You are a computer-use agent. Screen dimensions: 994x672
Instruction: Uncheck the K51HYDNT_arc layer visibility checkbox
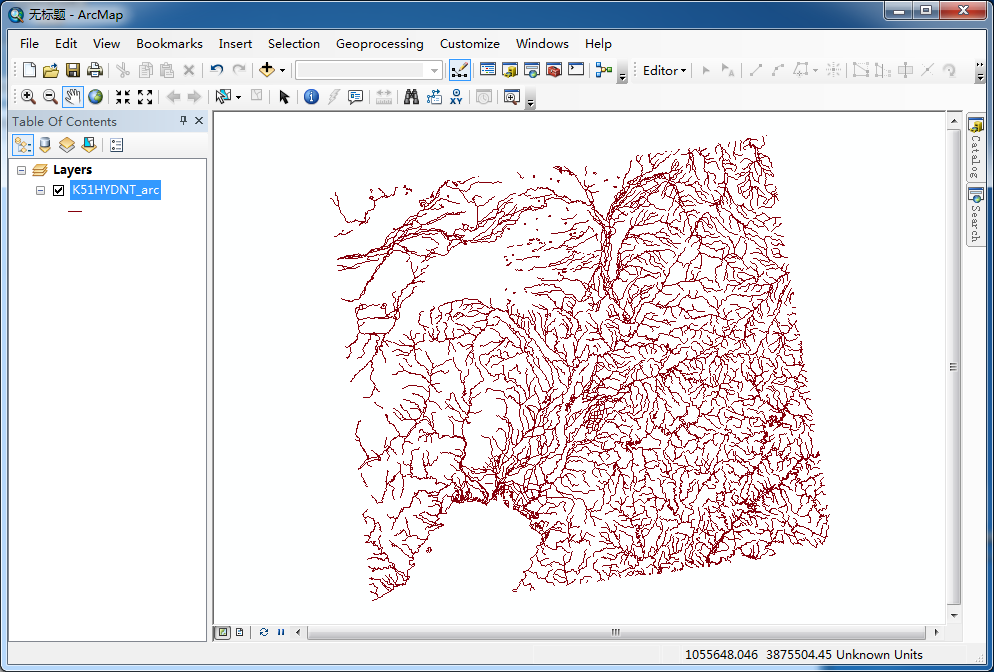pyautogui.click(x=58, y=190)
